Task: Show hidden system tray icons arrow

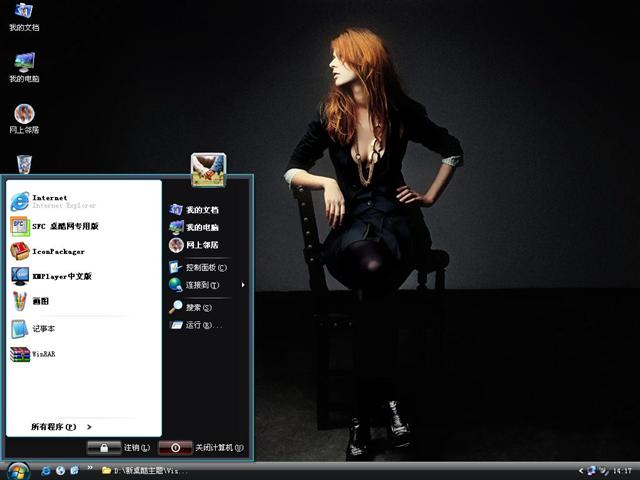Action: coord(581,471)
